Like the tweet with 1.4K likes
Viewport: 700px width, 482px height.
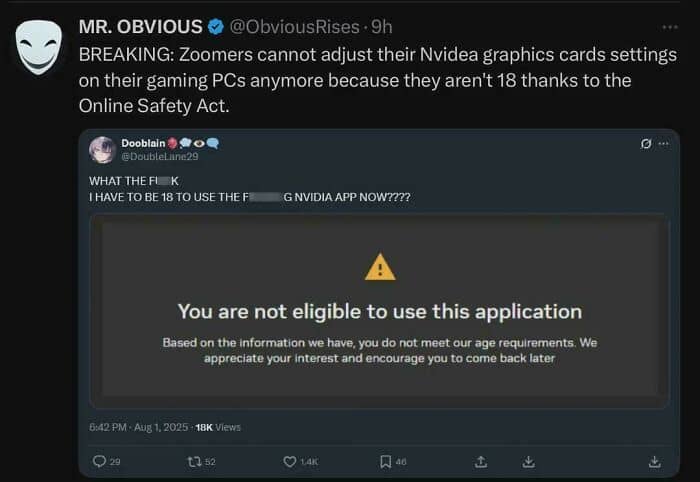click(291, 461)
